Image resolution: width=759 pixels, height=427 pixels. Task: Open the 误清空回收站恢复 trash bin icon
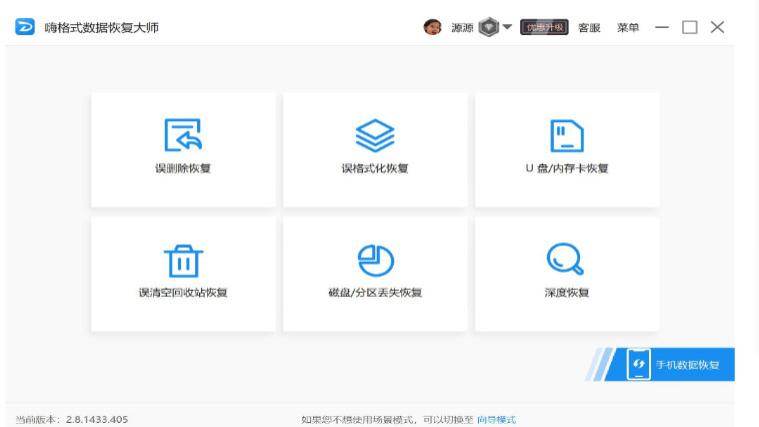183,260
